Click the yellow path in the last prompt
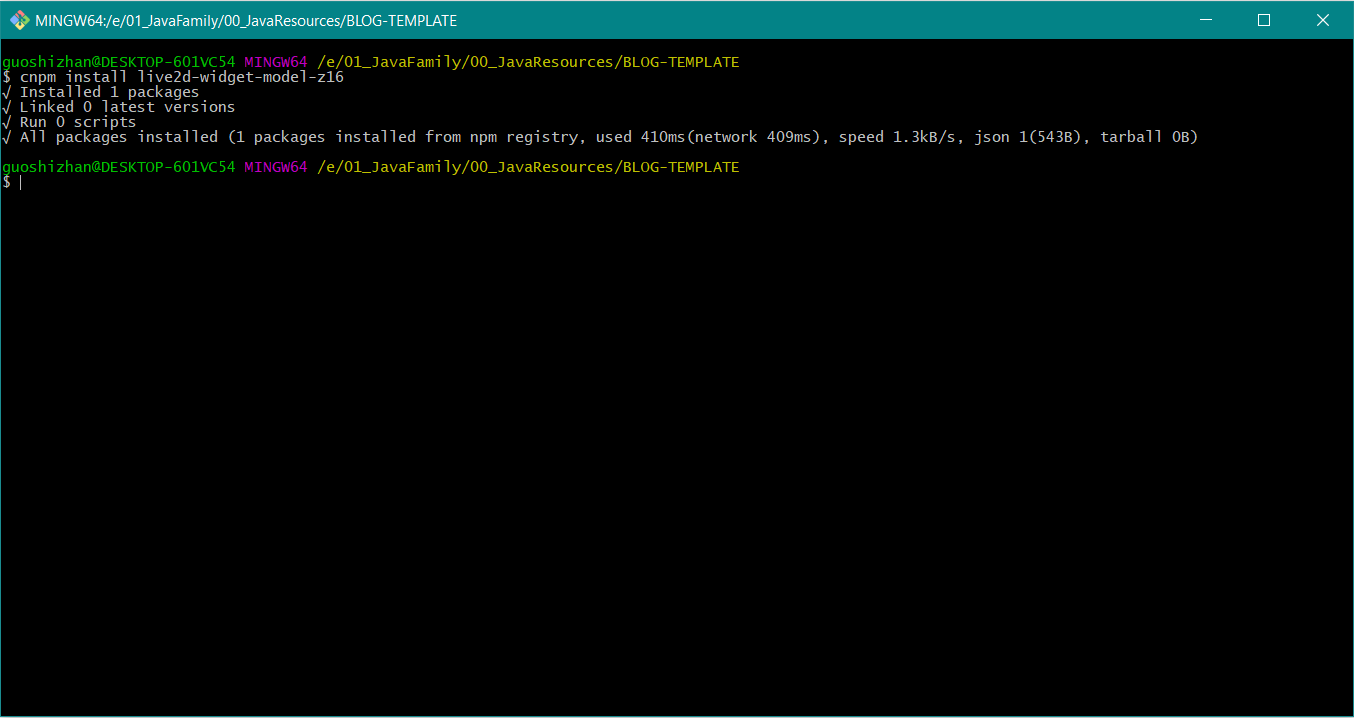Screen dimensions: 1354x718 528,167
